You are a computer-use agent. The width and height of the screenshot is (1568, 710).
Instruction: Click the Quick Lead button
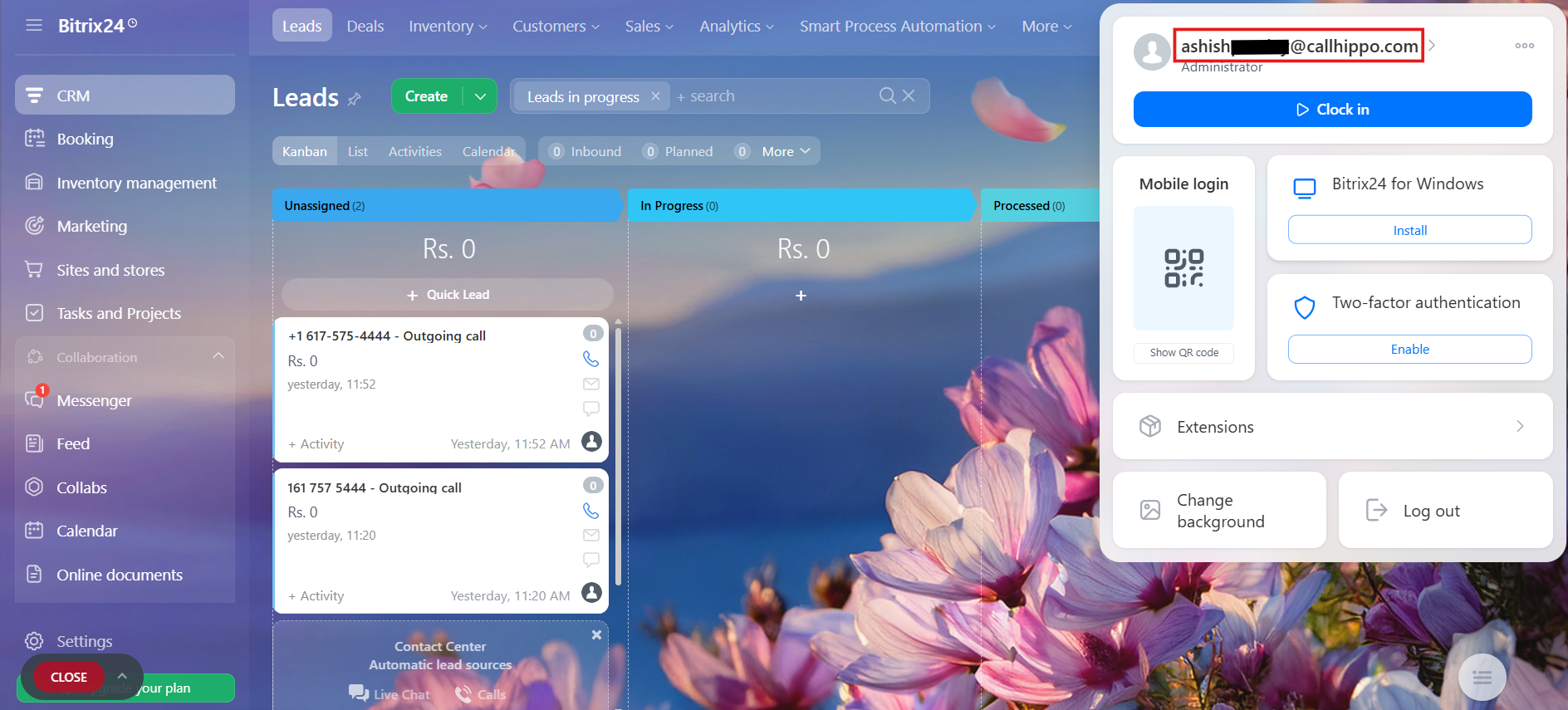click(448, 295)
